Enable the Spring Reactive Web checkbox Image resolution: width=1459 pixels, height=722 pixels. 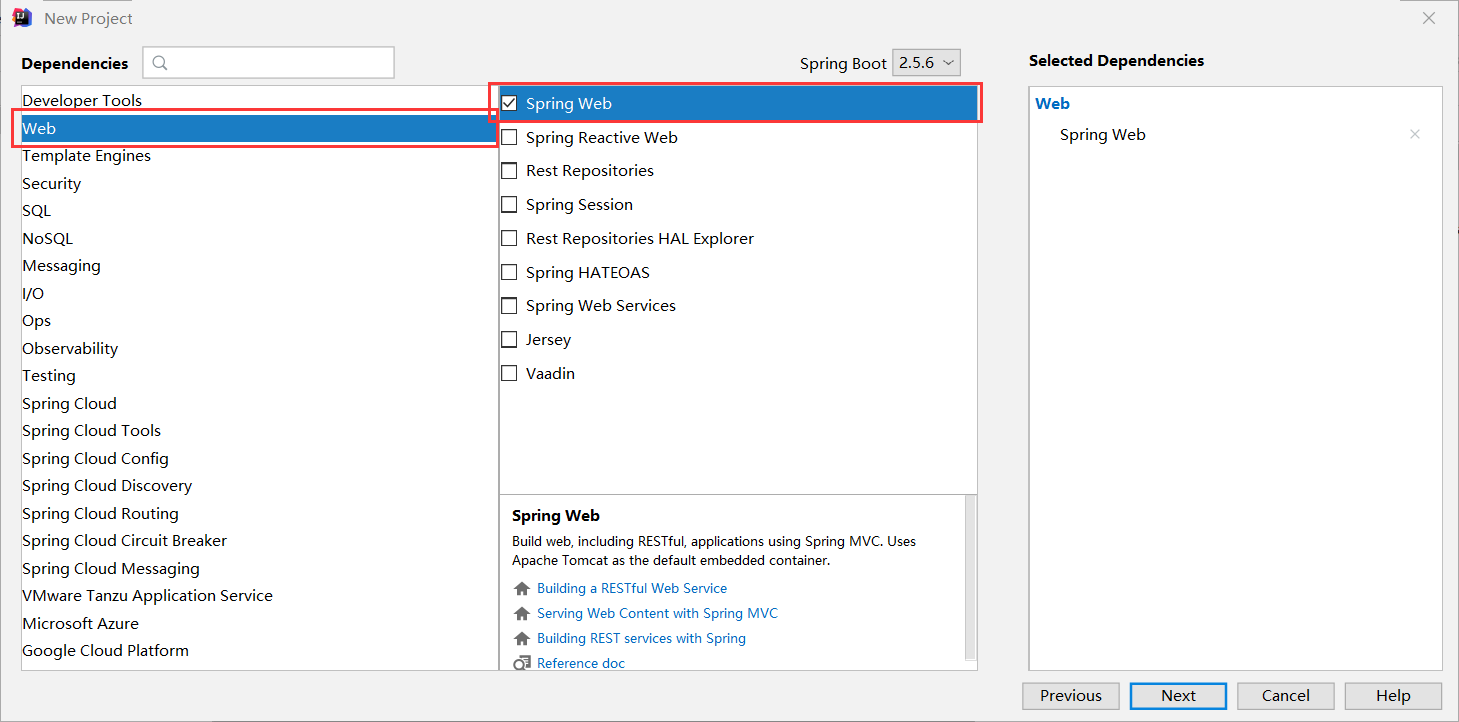click(509, 137)
